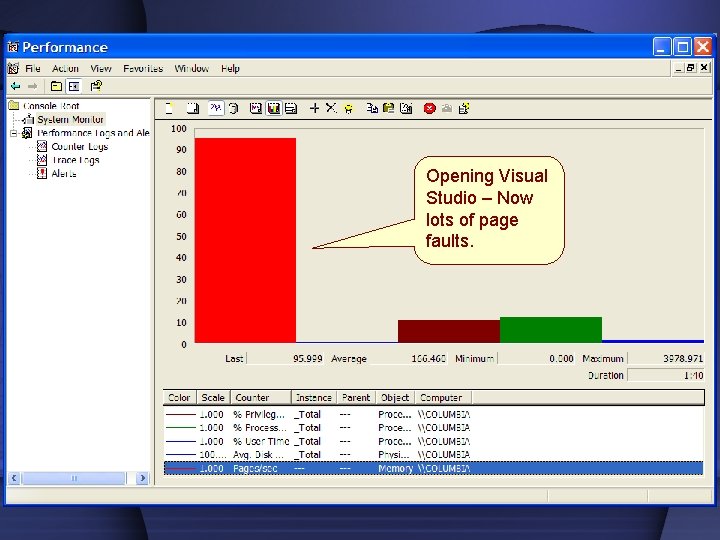Click the System Monitor Help icon
This screenshot has height=540, width=720.
(464, 108)
